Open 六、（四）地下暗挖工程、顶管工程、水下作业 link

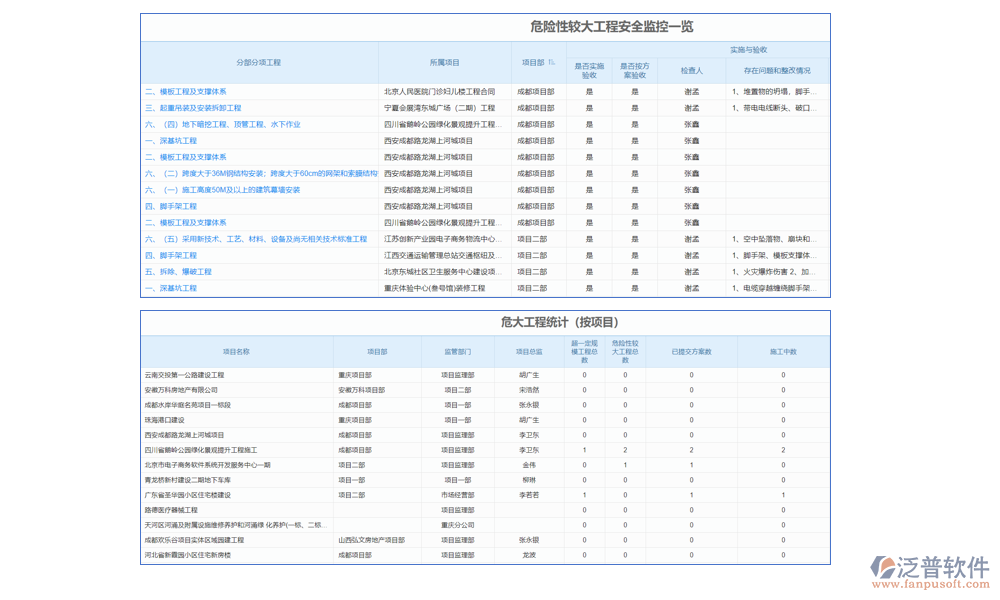click(x=222, y=124)
